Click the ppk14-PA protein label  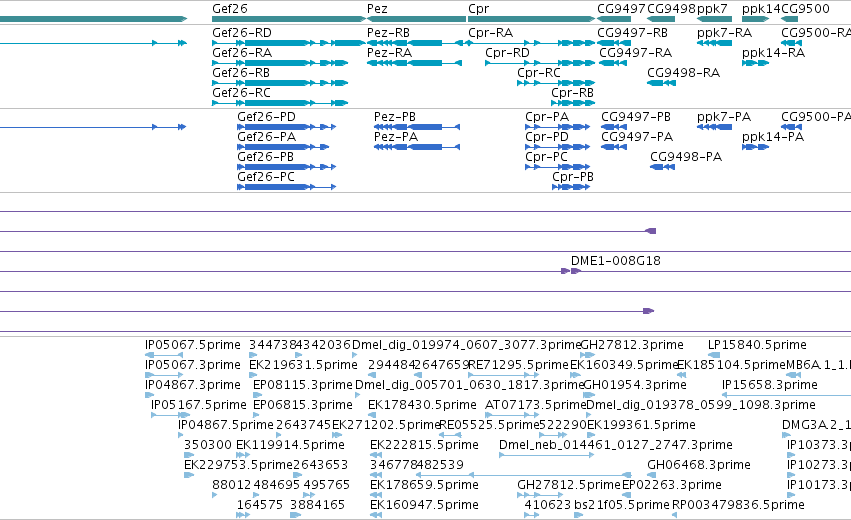tap(773, 137)
